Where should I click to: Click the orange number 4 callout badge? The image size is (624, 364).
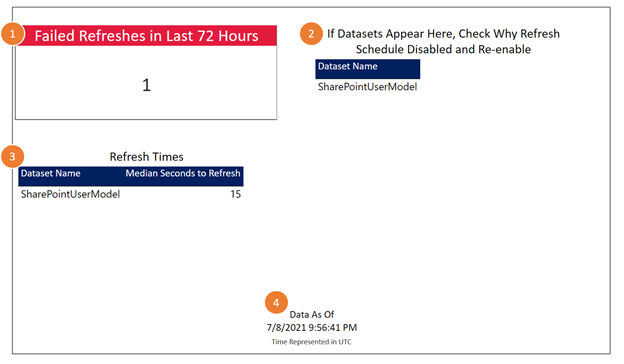point(276,303)
